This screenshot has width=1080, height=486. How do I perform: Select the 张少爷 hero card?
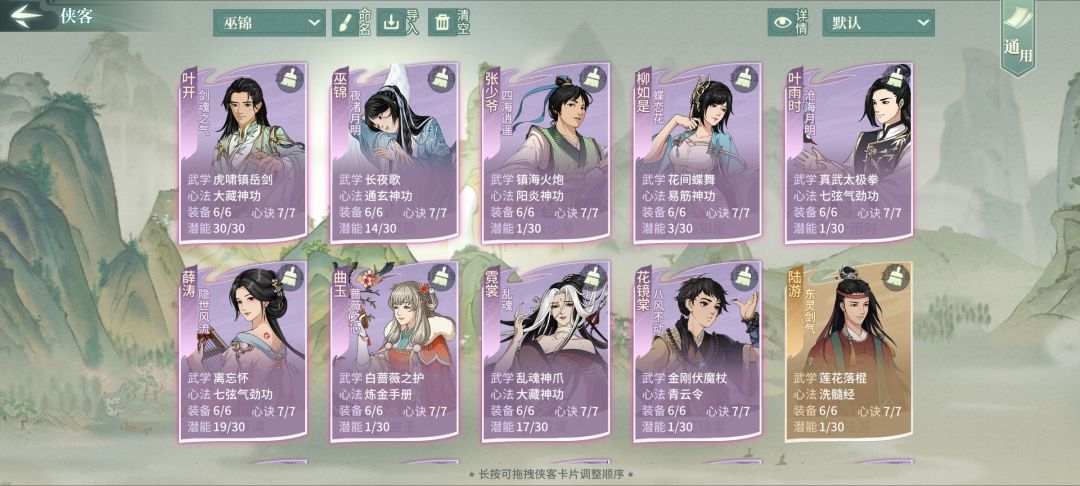(x=546, y=154)
